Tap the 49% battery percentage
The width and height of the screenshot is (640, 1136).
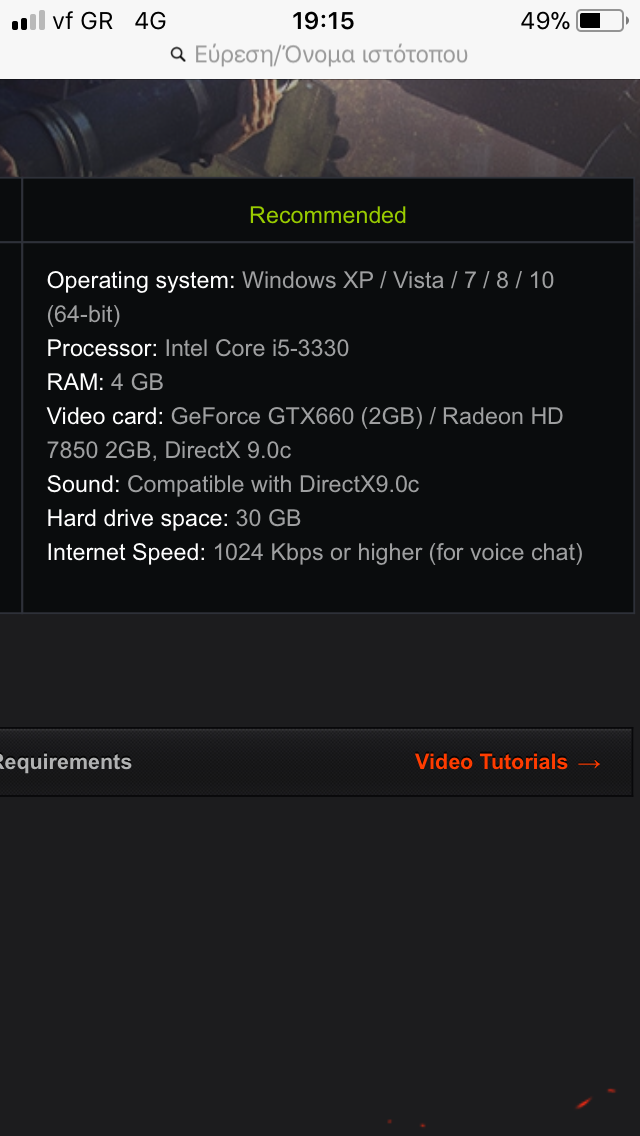point(545,21)
